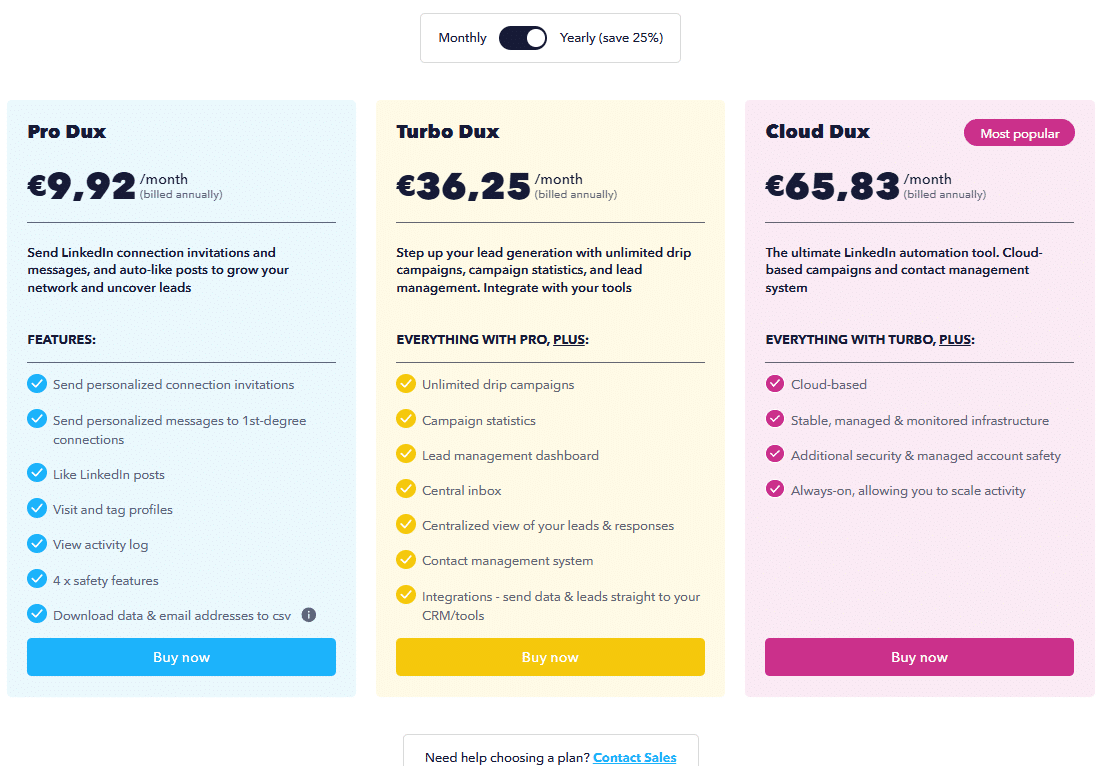Screen dimensions: 1104x766
Task: Click the info icon beside Download data csv
Action: coord(309,615)
